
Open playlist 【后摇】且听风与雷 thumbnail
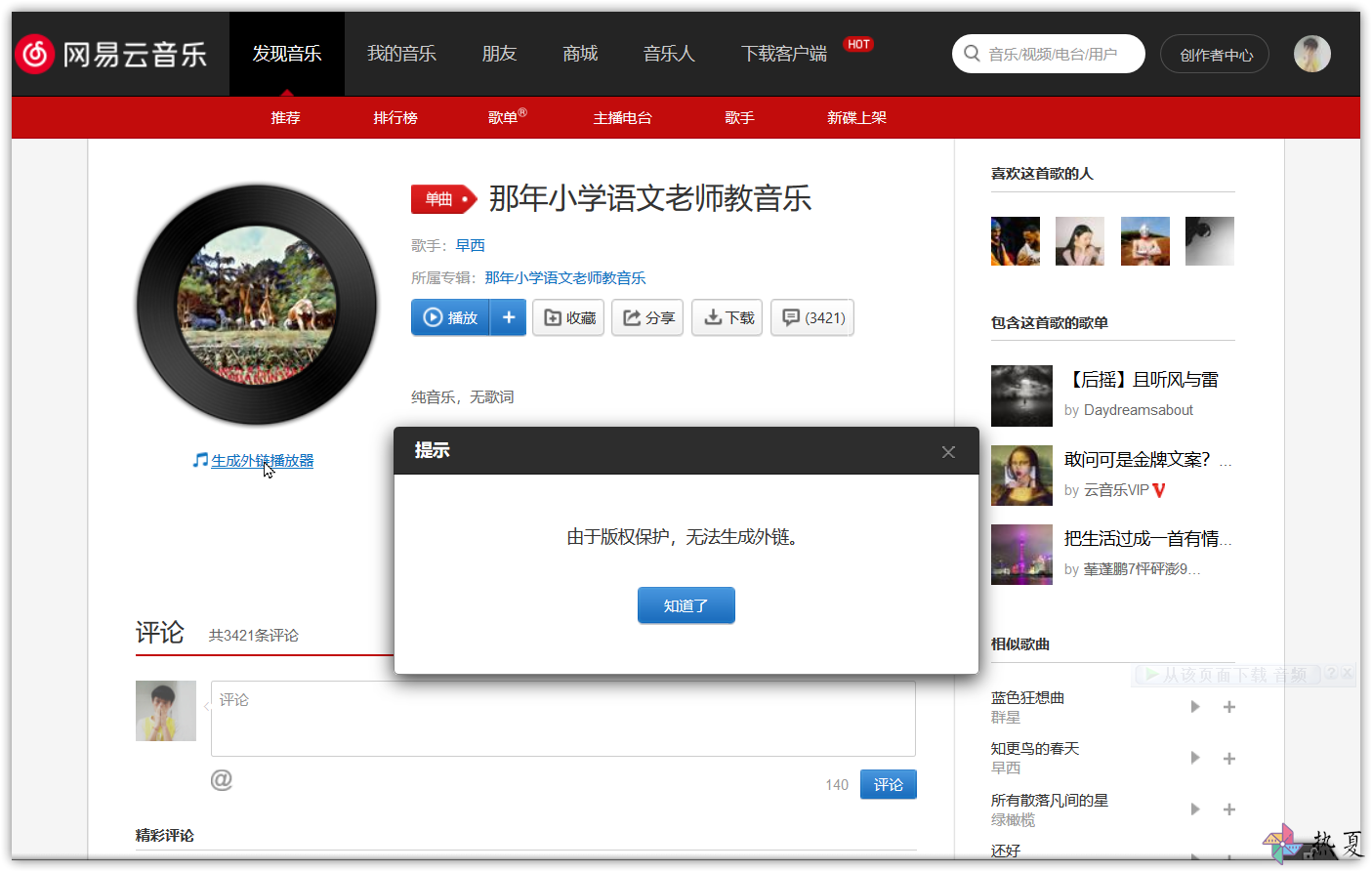pos(1021,395)
